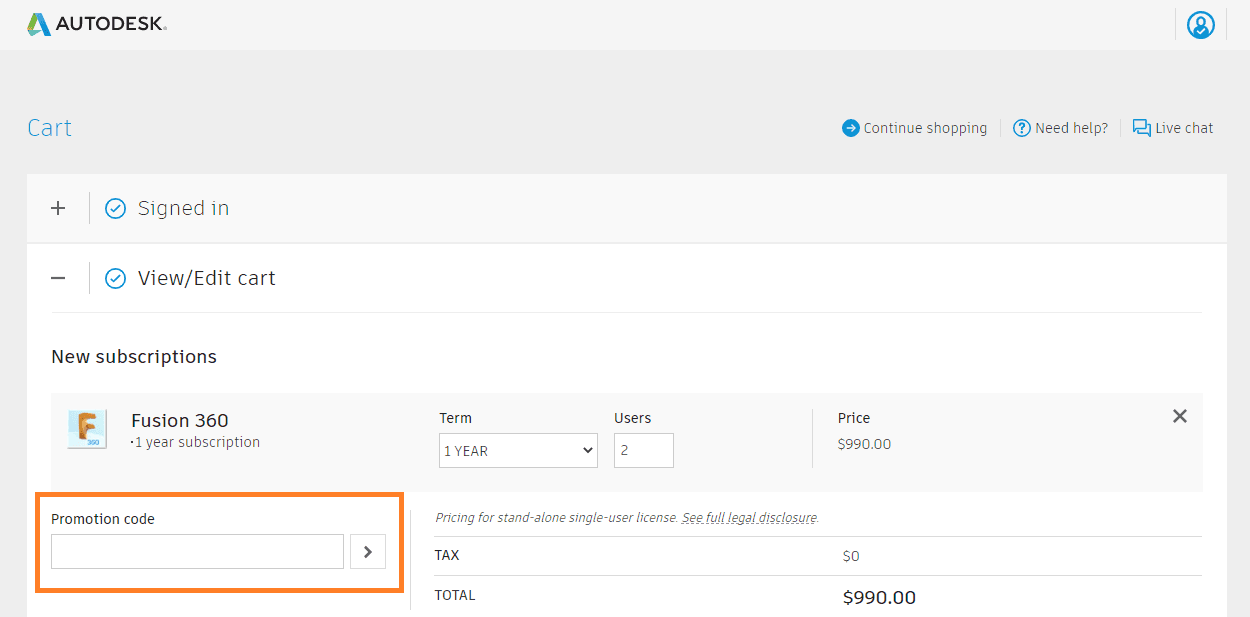Click the Need help question mark icon
This screenshot has width=1250, height=617.
tap(1022, 128)
